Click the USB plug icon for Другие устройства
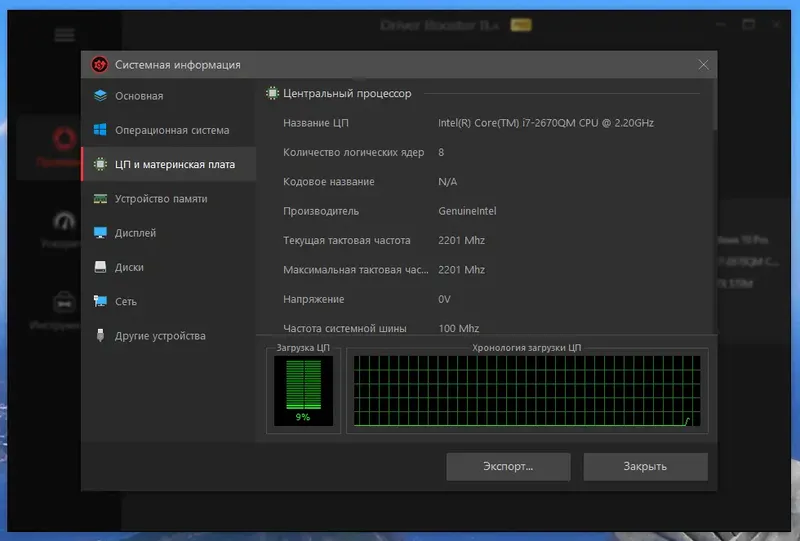Viewport: 800px width, 541px height. (101, 335)
